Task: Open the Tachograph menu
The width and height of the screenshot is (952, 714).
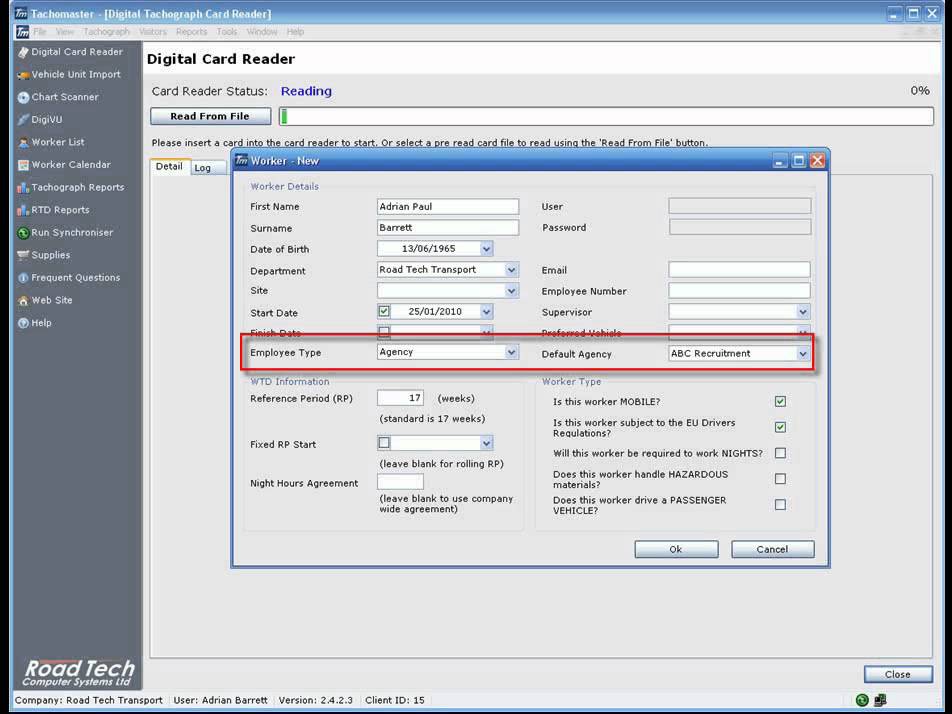Action: (x=106, y=32)
